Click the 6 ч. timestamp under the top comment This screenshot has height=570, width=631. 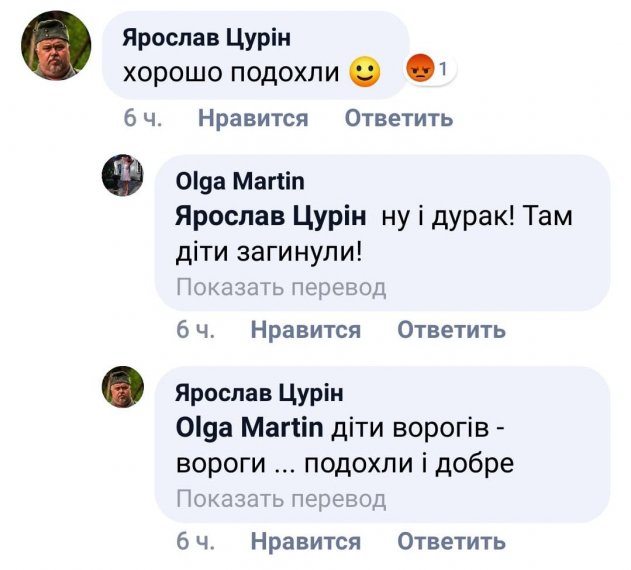143,118
